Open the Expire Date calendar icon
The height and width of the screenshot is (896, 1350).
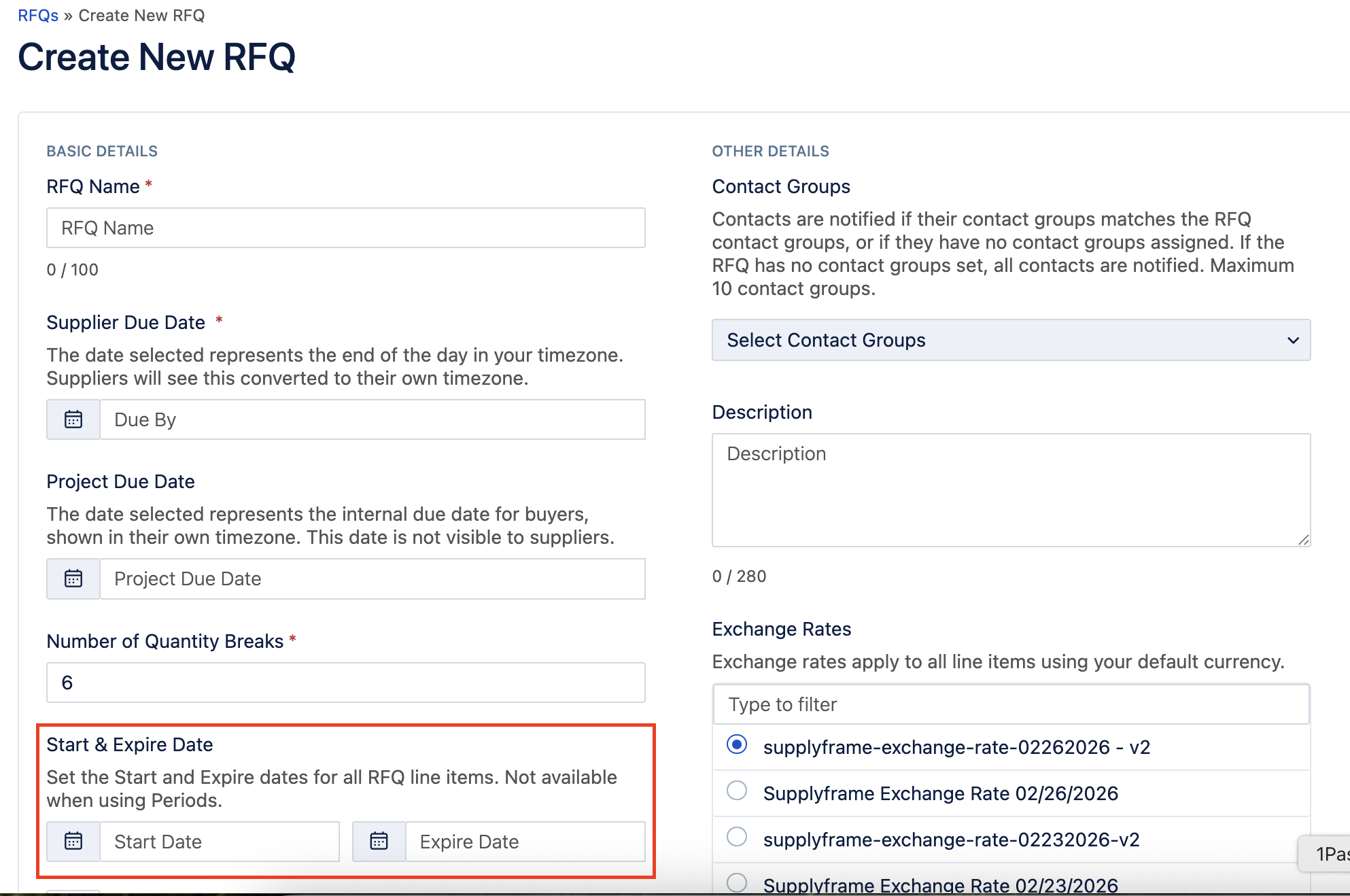click(379, 842)
